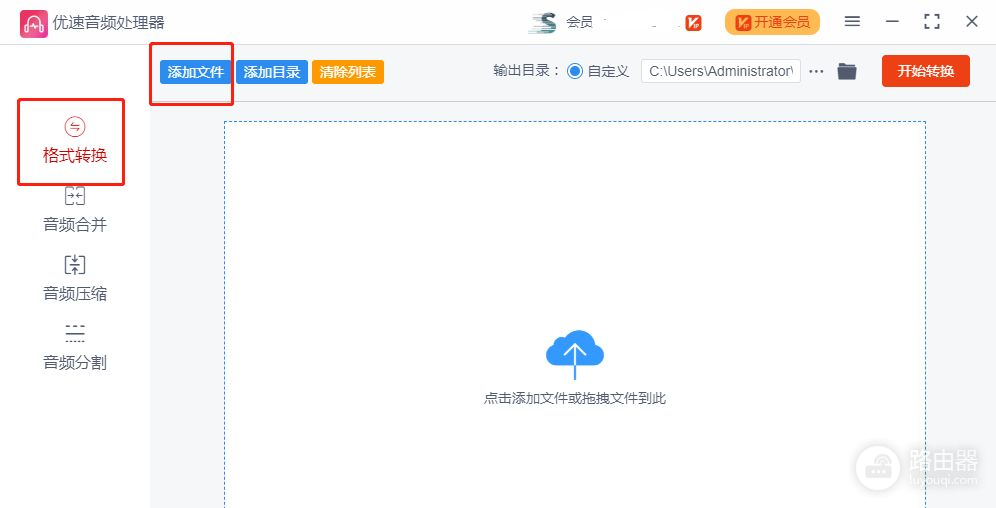Image resolution: width=996 pixels, height=508 pixels.
Task: Click the 优速音频处理器 app logo
Action: click(x=33, y=22)
